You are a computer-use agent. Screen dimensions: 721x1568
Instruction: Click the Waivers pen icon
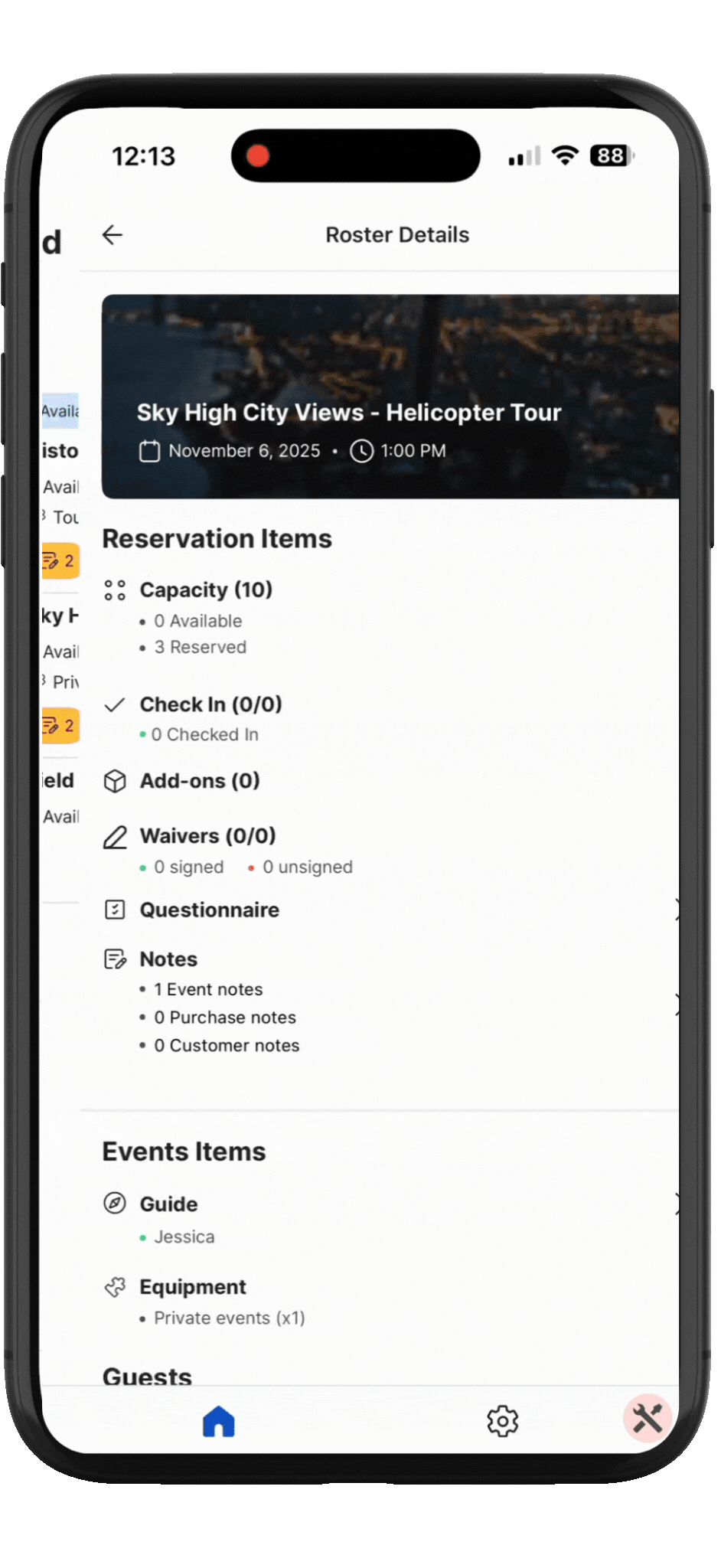115,837
